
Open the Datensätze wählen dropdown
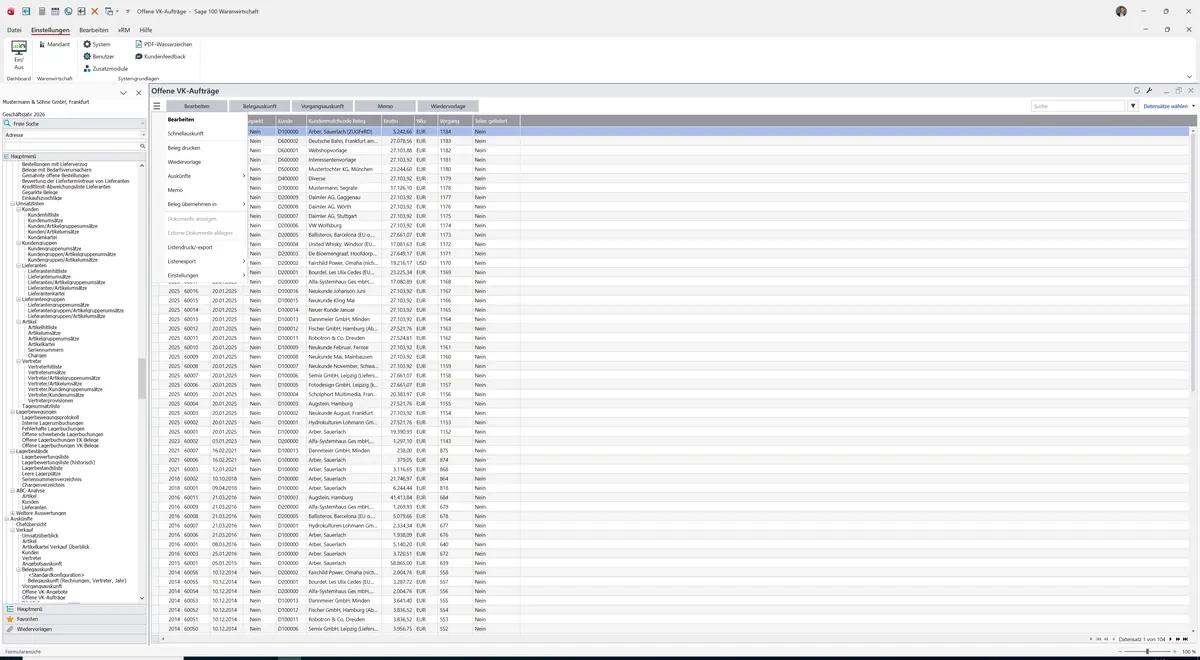1169,106
